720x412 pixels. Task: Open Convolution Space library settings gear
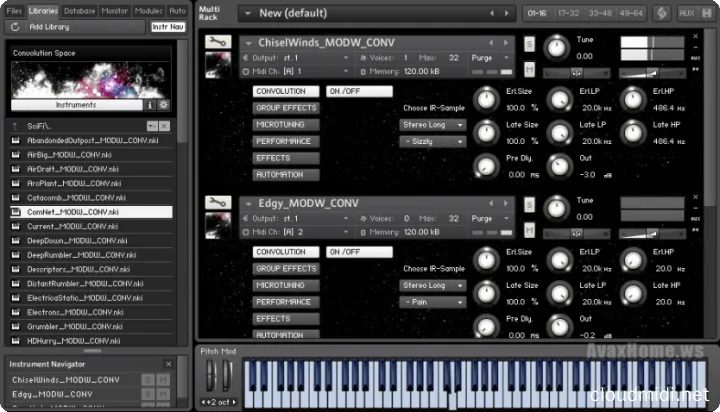point(164,104)
